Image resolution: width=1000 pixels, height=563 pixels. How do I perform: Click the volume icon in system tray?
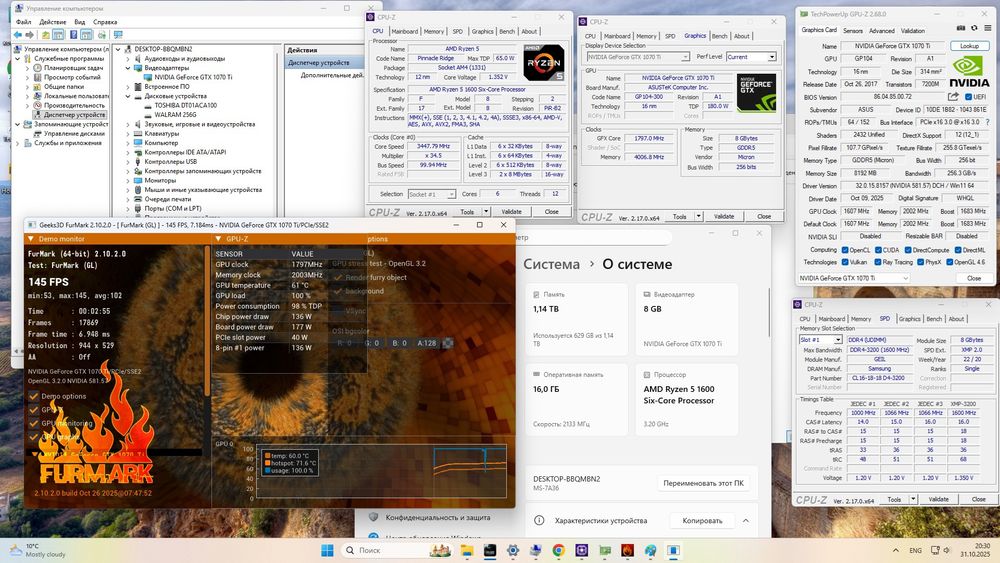click(946, 550)
